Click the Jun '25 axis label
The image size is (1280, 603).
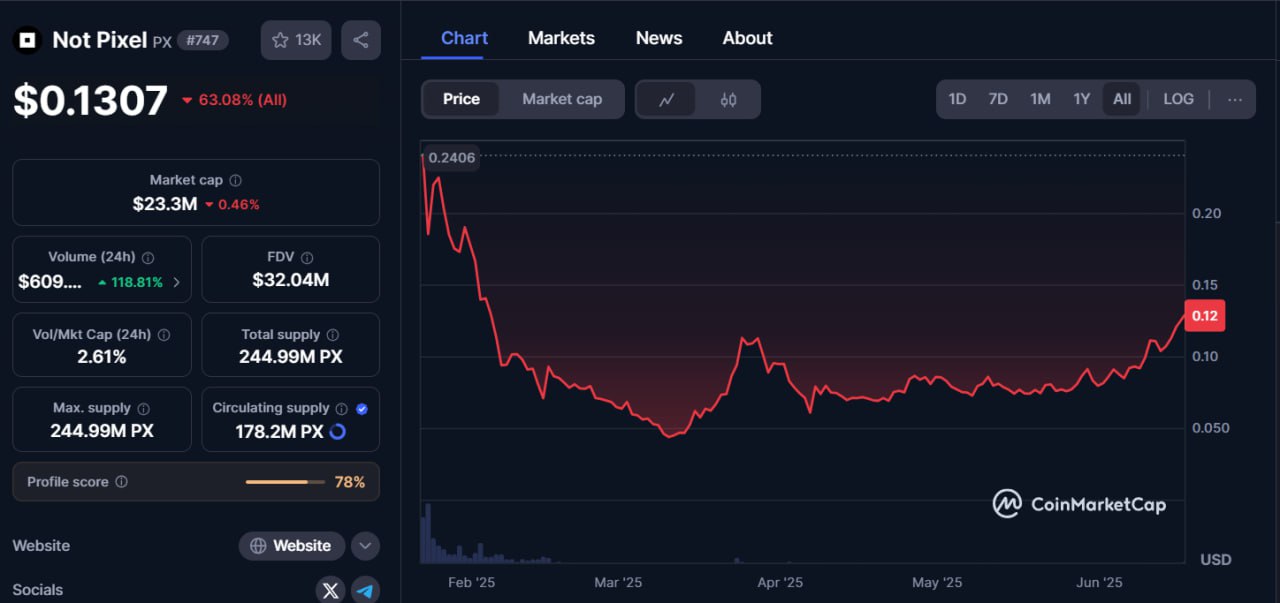(x=1099, y=582)
